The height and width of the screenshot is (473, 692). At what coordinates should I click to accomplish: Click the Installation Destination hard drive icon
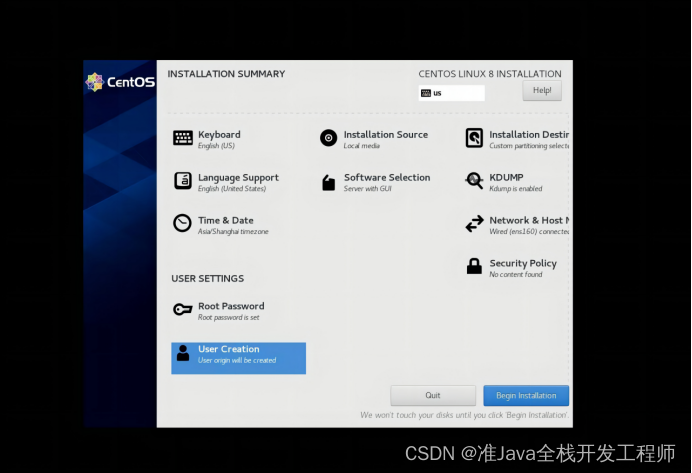pyautogui.click(x=474, y=138)
